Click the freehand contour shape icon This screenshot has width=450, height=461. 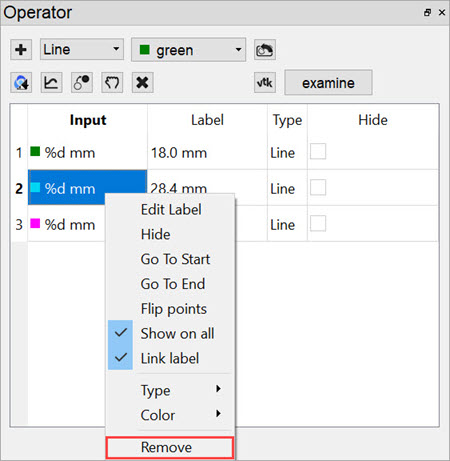click(x=112, y=82)
